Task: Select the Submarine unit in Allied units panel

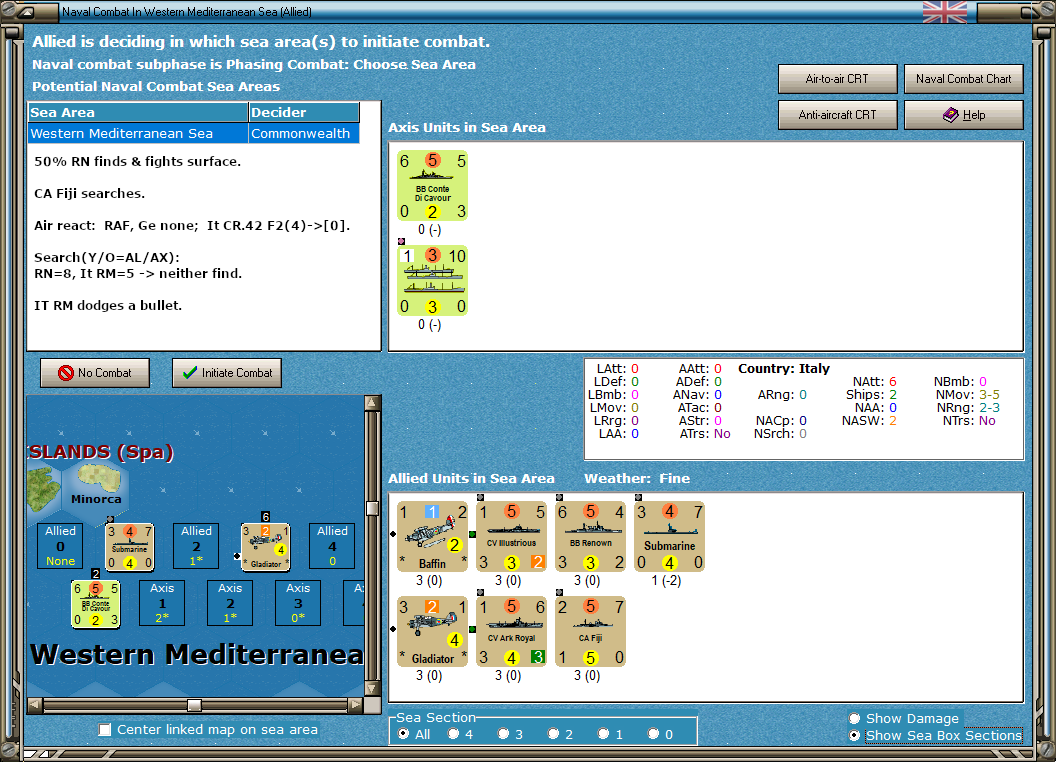Action: [669, 537]
